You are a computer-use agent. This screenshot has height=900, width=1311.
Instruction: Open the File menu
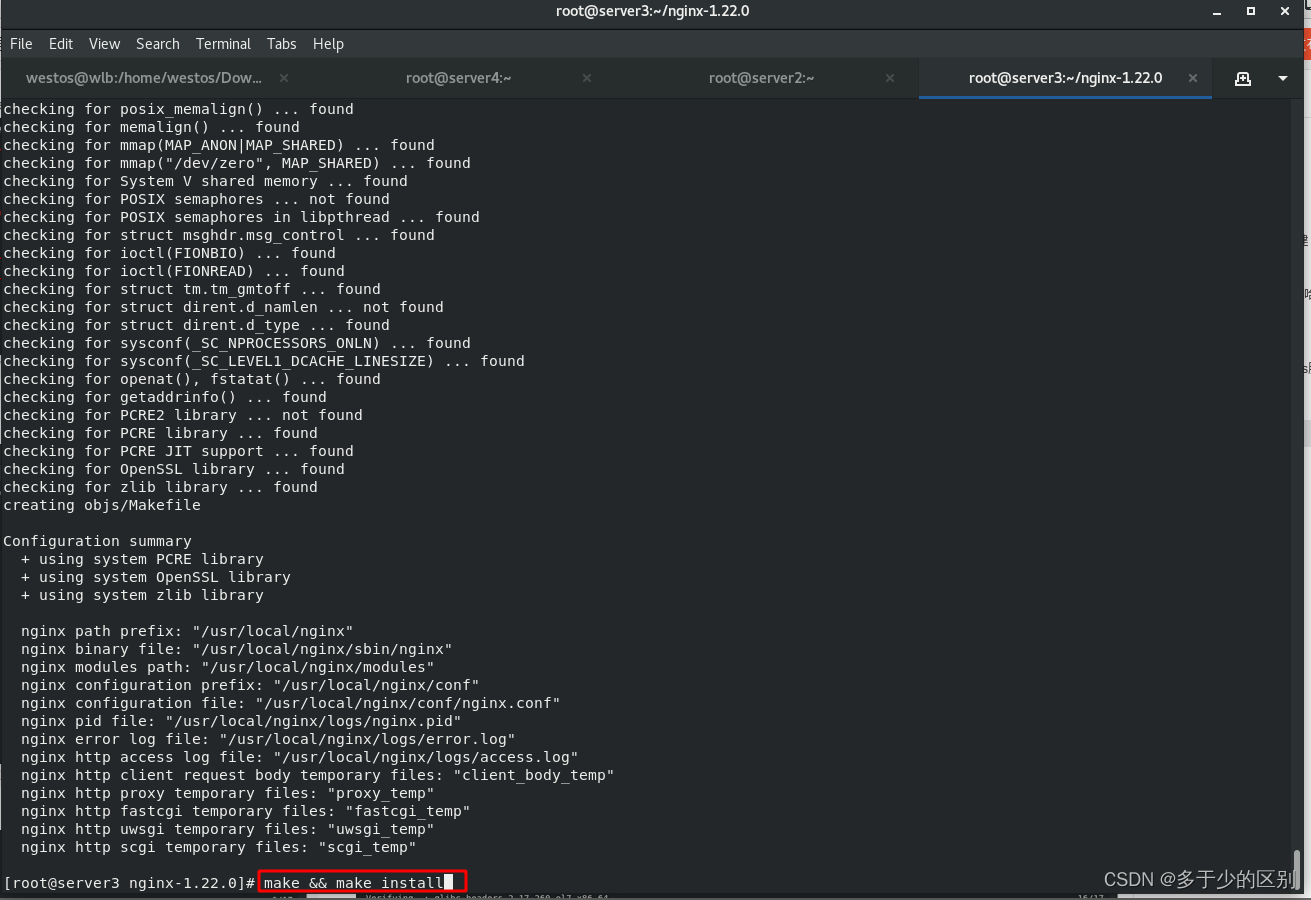[21, 44]
